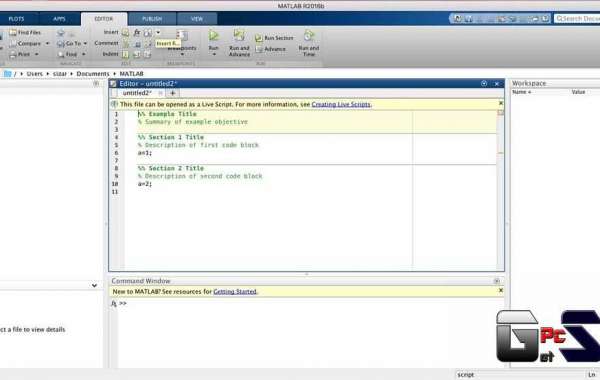Screen dimensions: 600x380
Task: Click MATLAB in the folder path
Action: click(131, 73)
